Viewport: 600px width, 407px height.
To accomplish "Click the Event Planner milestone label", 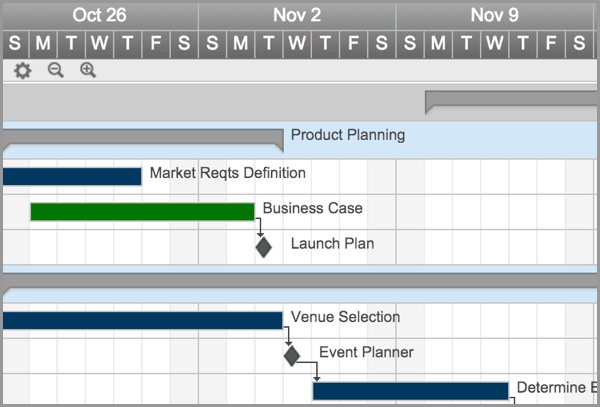I will pyautogui.click(x=366, y=353).
